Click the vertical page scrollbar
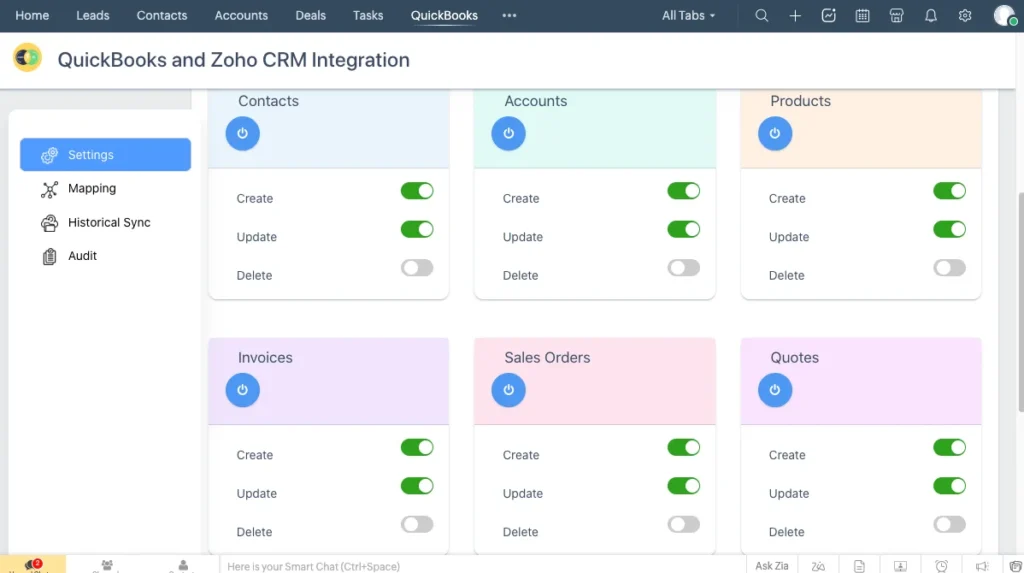This screenshot has height=573, width=1024. (1020, 302)
